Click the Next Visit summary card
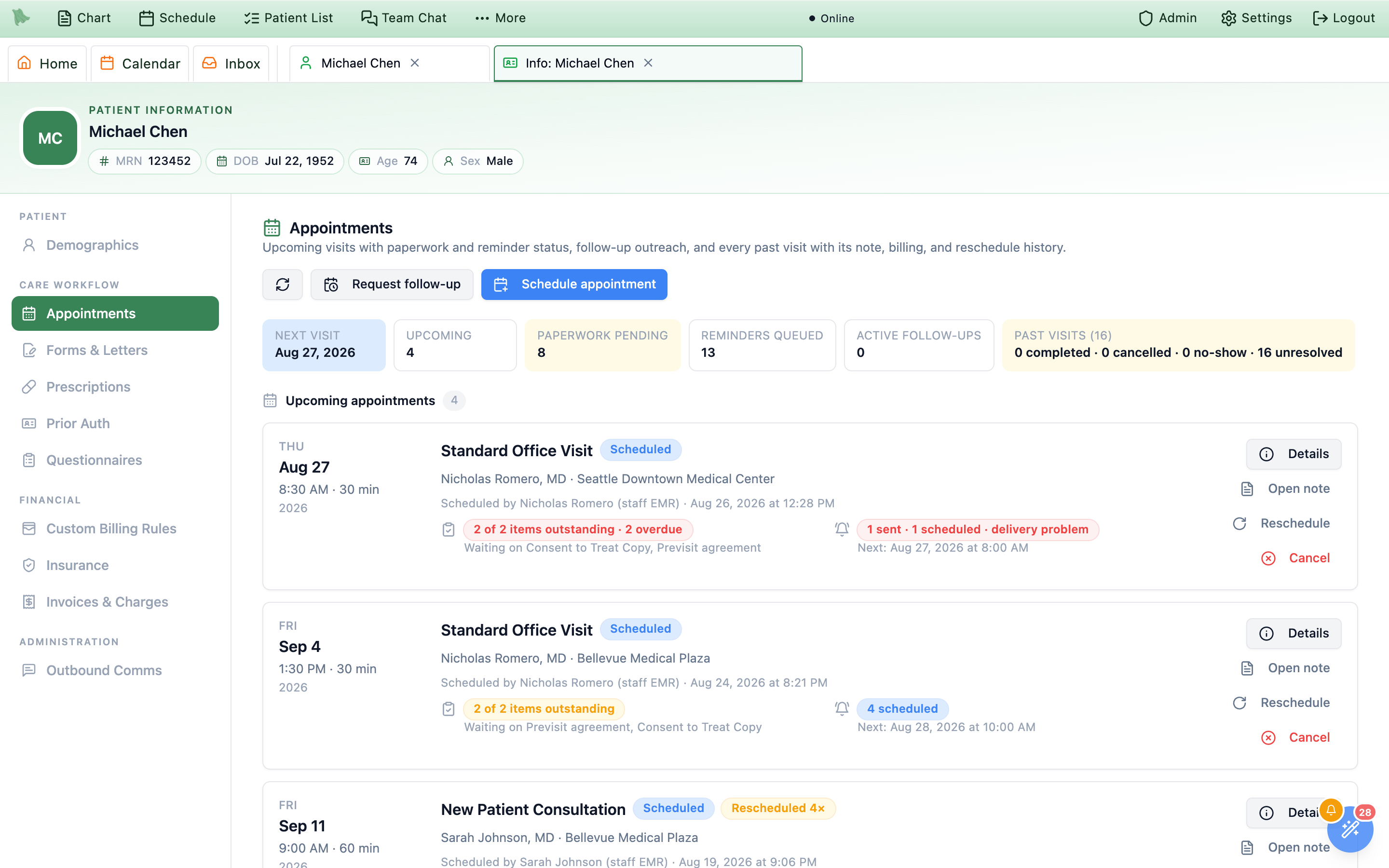This screenshot has width=1389, height=868. (324, 345)
